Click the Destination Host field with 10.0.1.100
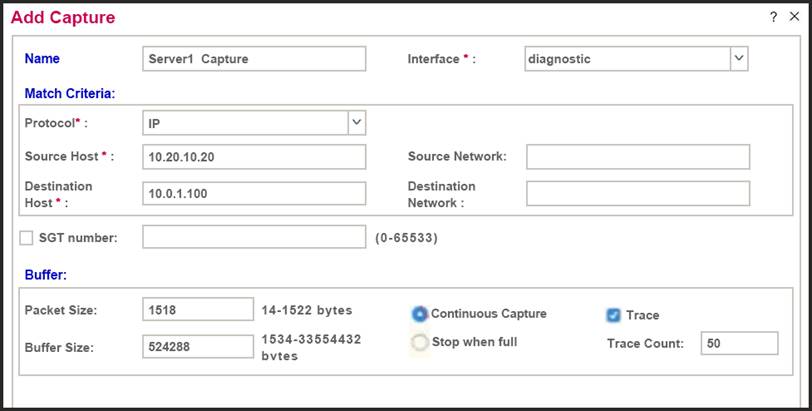This screenshot has height=411, width=812. click(254, 193)
